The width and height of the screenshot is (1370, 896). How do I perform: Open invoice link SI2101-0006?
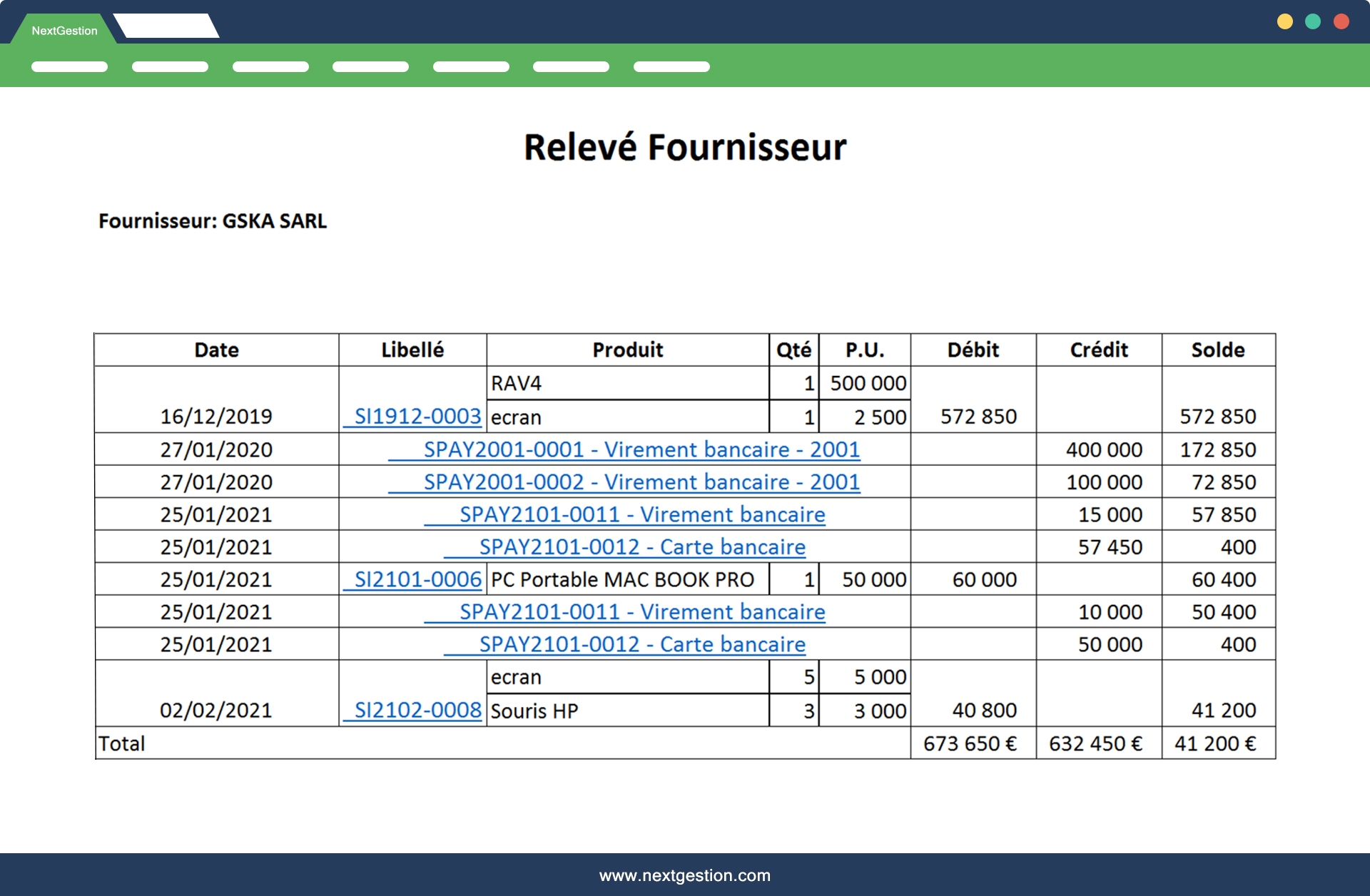tap(417, 579)
